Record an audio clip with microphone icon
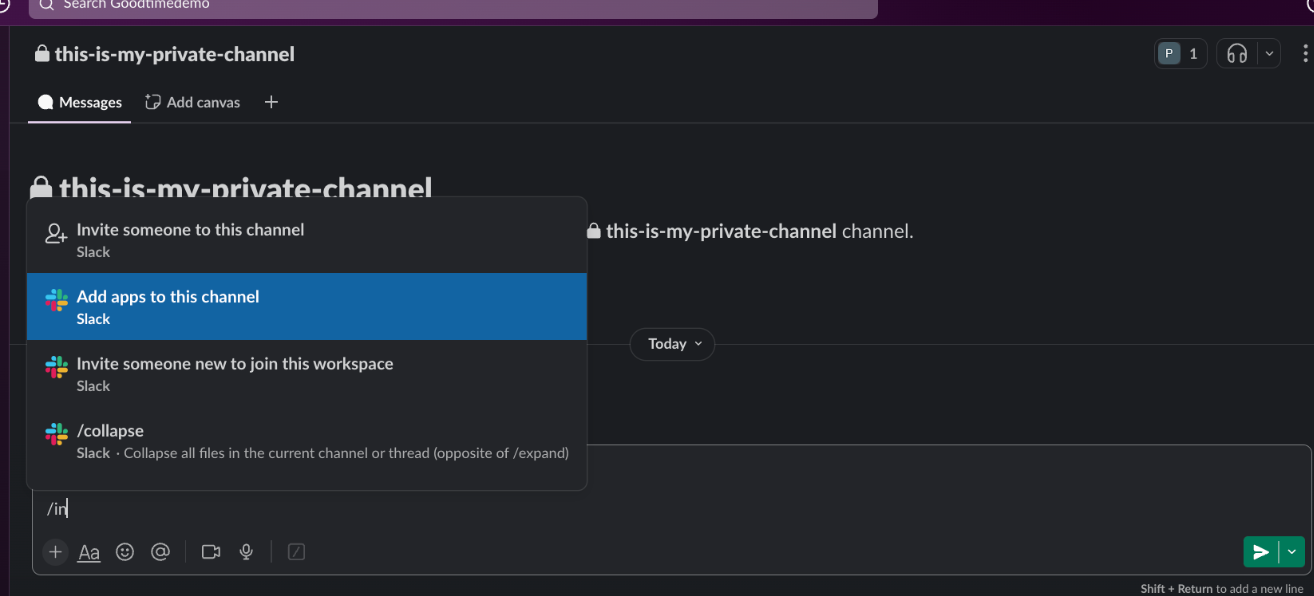 tap(246, 551)
